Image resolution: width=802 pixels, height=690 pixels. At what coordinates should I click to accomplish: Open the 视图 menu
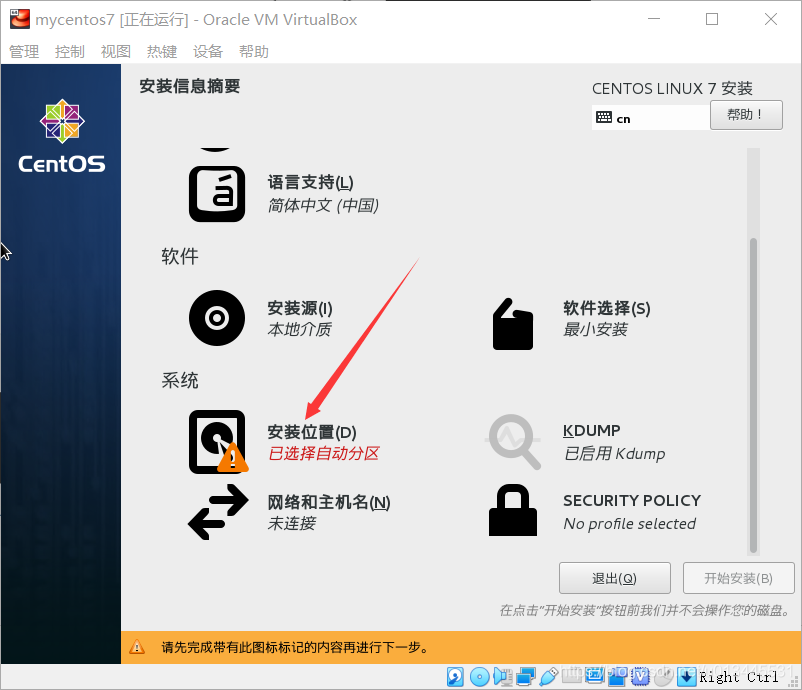coord(116,51)
